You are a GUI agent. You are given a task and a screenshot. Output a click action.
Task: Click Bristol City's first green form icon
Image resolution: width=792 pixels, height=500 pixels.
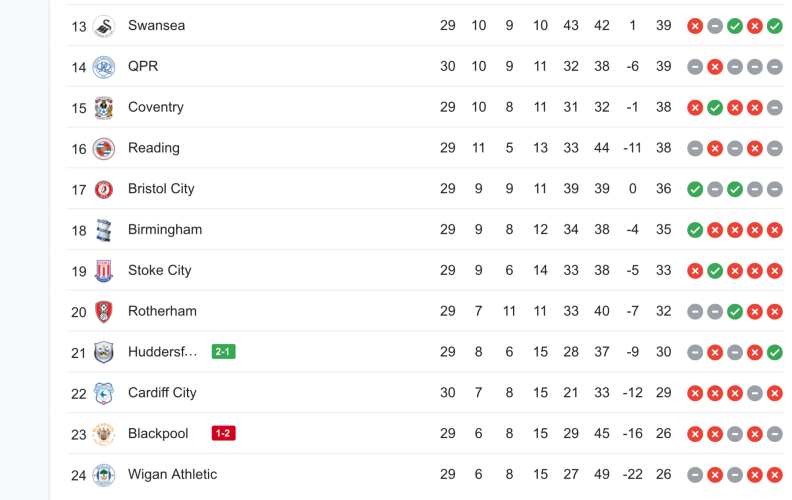click(695, 189)
